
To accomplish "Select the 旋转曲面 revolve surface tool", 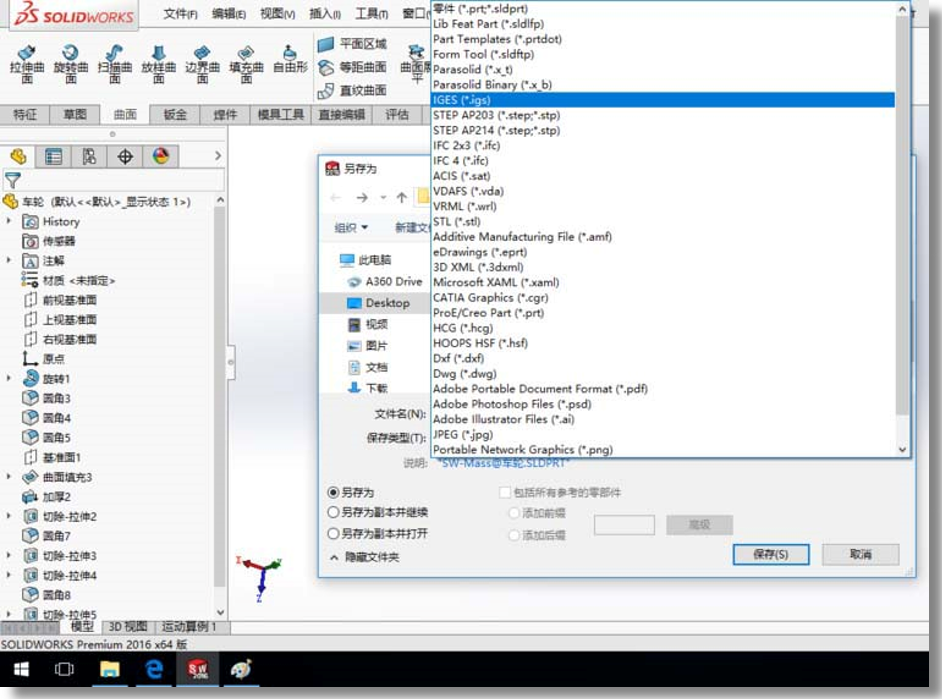I will (x=70, y=64).
